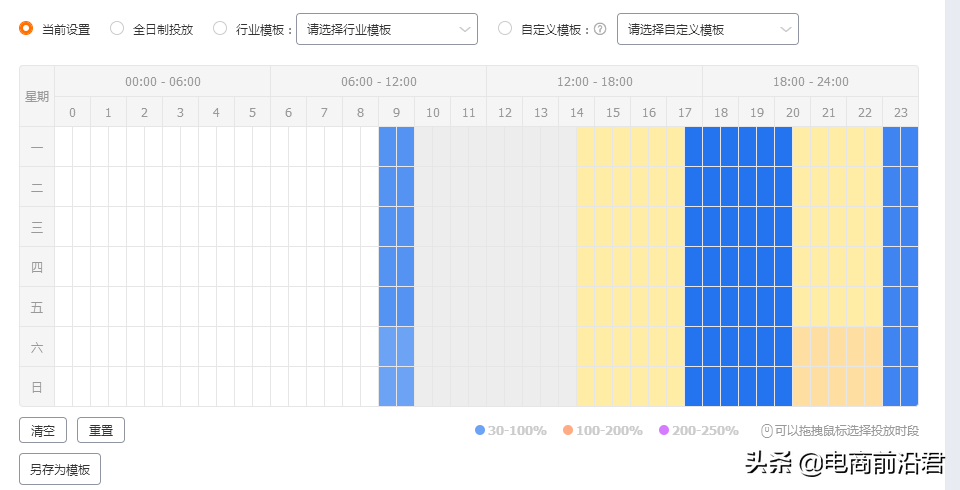Image resolution: width=960 pixels, height=490 pixels.
Task: Select the 当前设置 radio button
Action: click(x=26, y=28)
